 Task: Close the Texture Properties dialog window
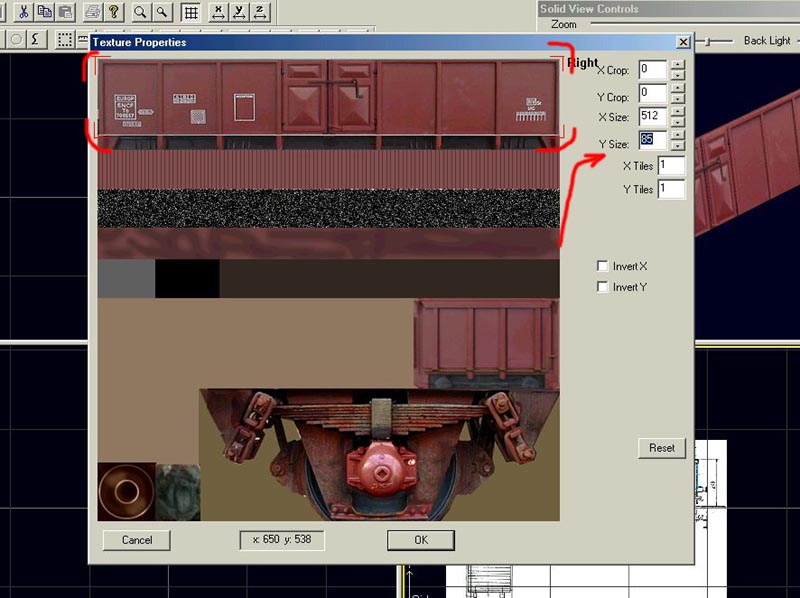click(682, 42)
